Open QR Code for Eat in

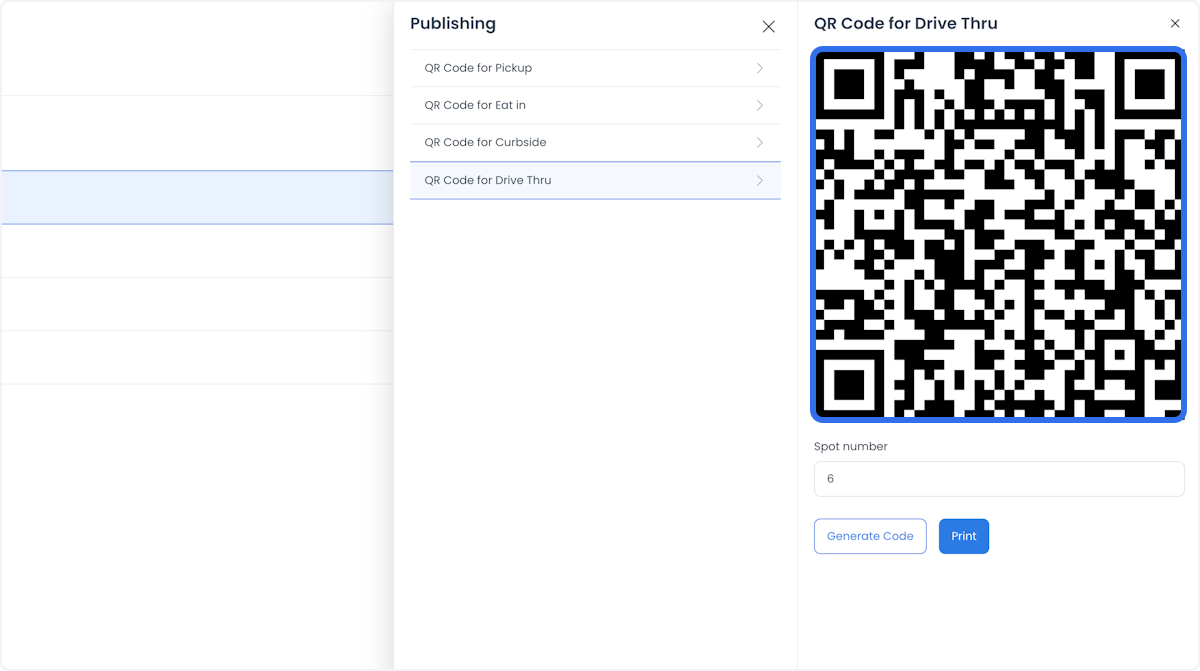click(595, 105)
